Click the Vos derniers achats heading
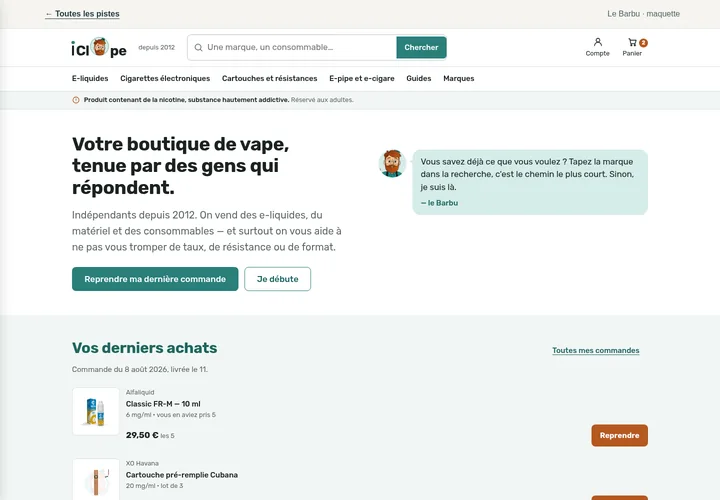 (x=145, y=348)
